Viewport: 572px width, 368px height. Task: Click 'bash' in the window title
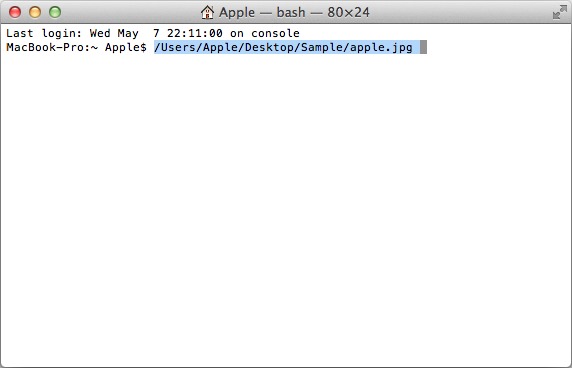pos(291,12)
